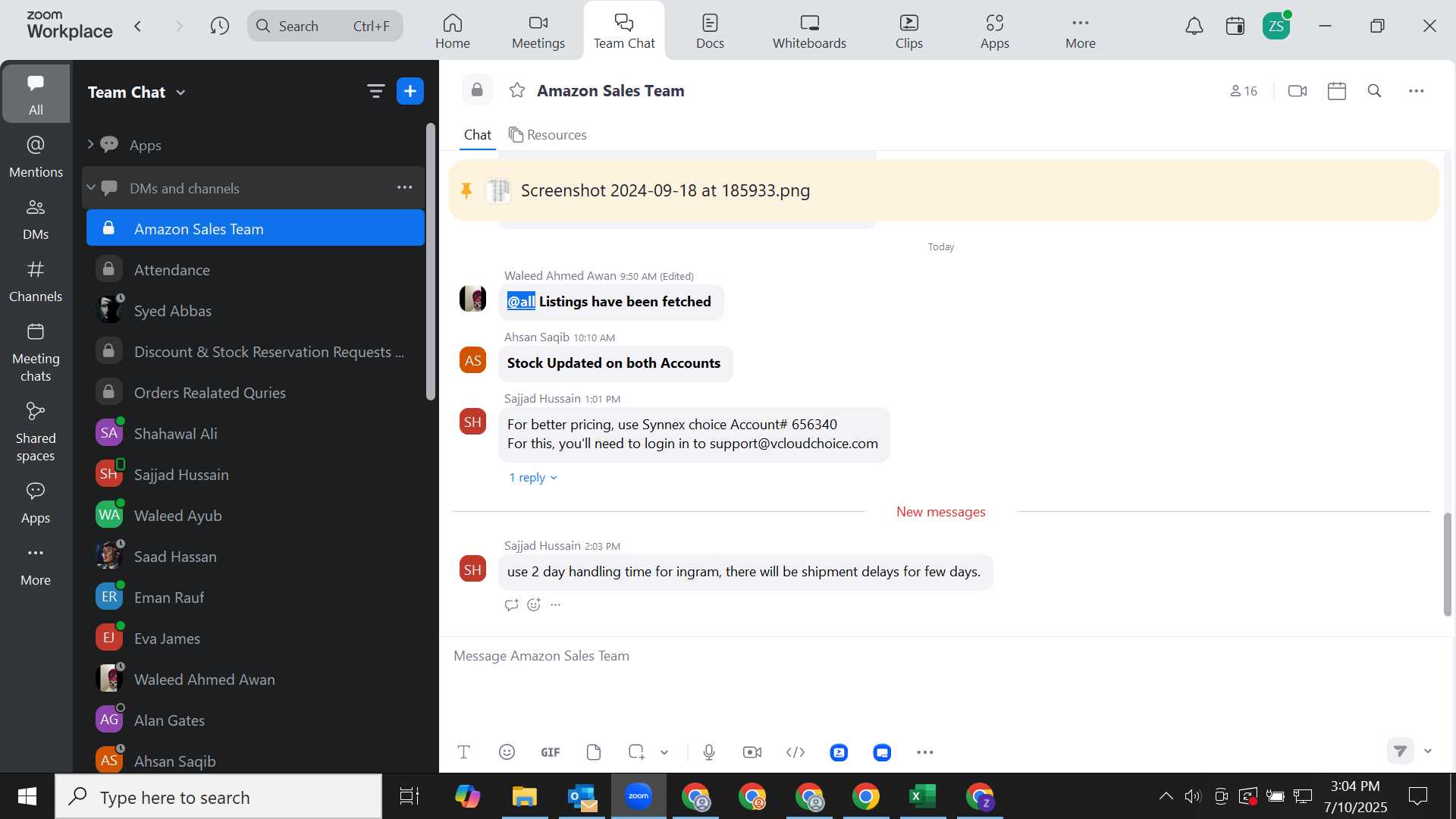The height and width of the screenshot is (819, 1456).
Task: Collapse the DMs and channels section
Action: [x=91, y=188]
